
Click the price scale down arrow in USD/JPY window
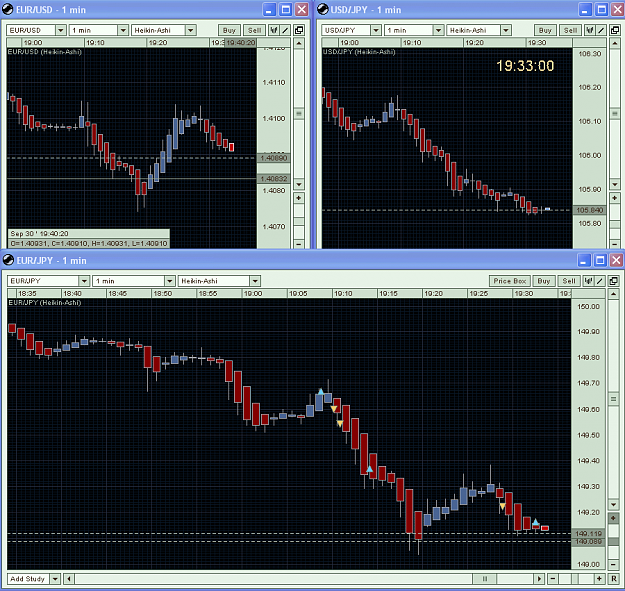pyautogui.click(x=615, y=185)
